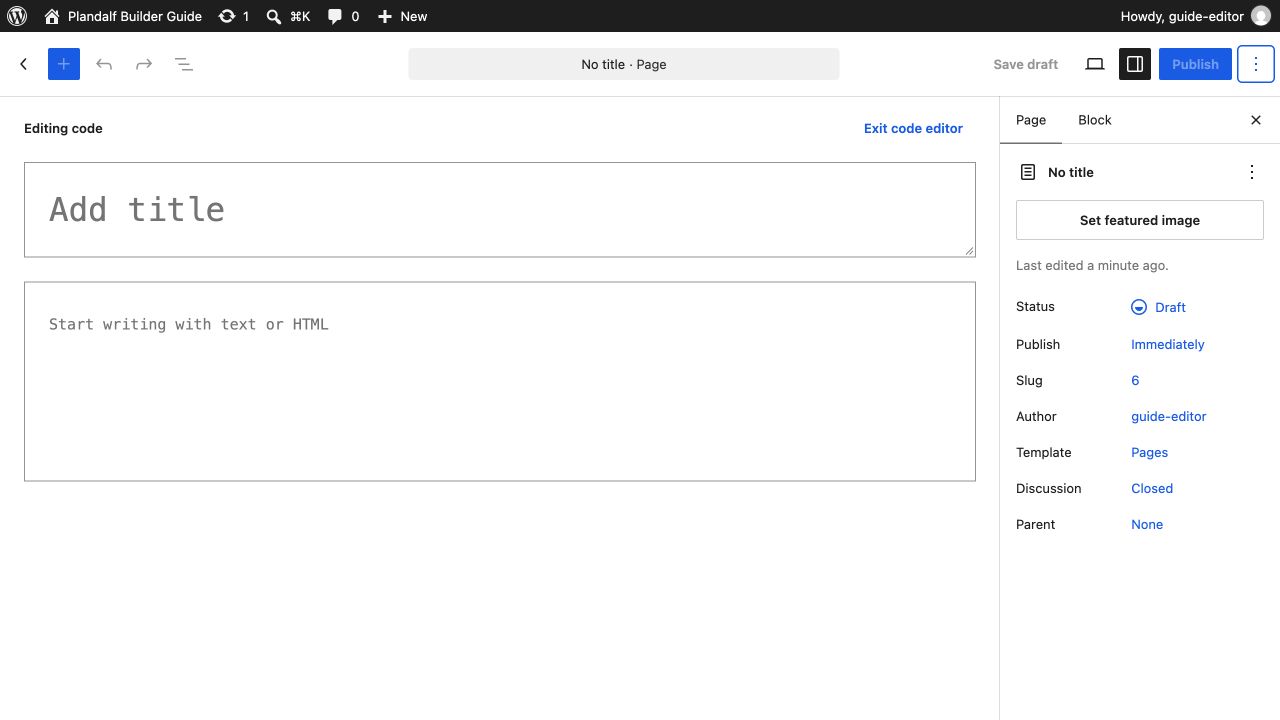
Task: Switch to the Page tab
Action: tap(1031, 120)
